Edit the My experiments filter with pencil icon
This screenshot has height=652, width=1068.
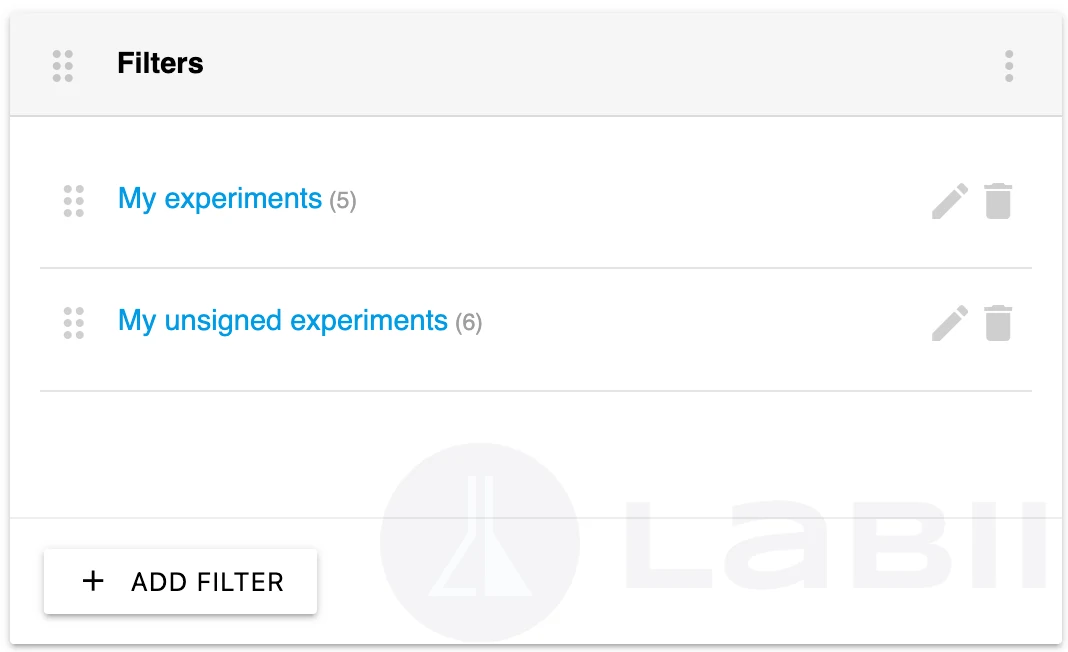pos(949,201)
